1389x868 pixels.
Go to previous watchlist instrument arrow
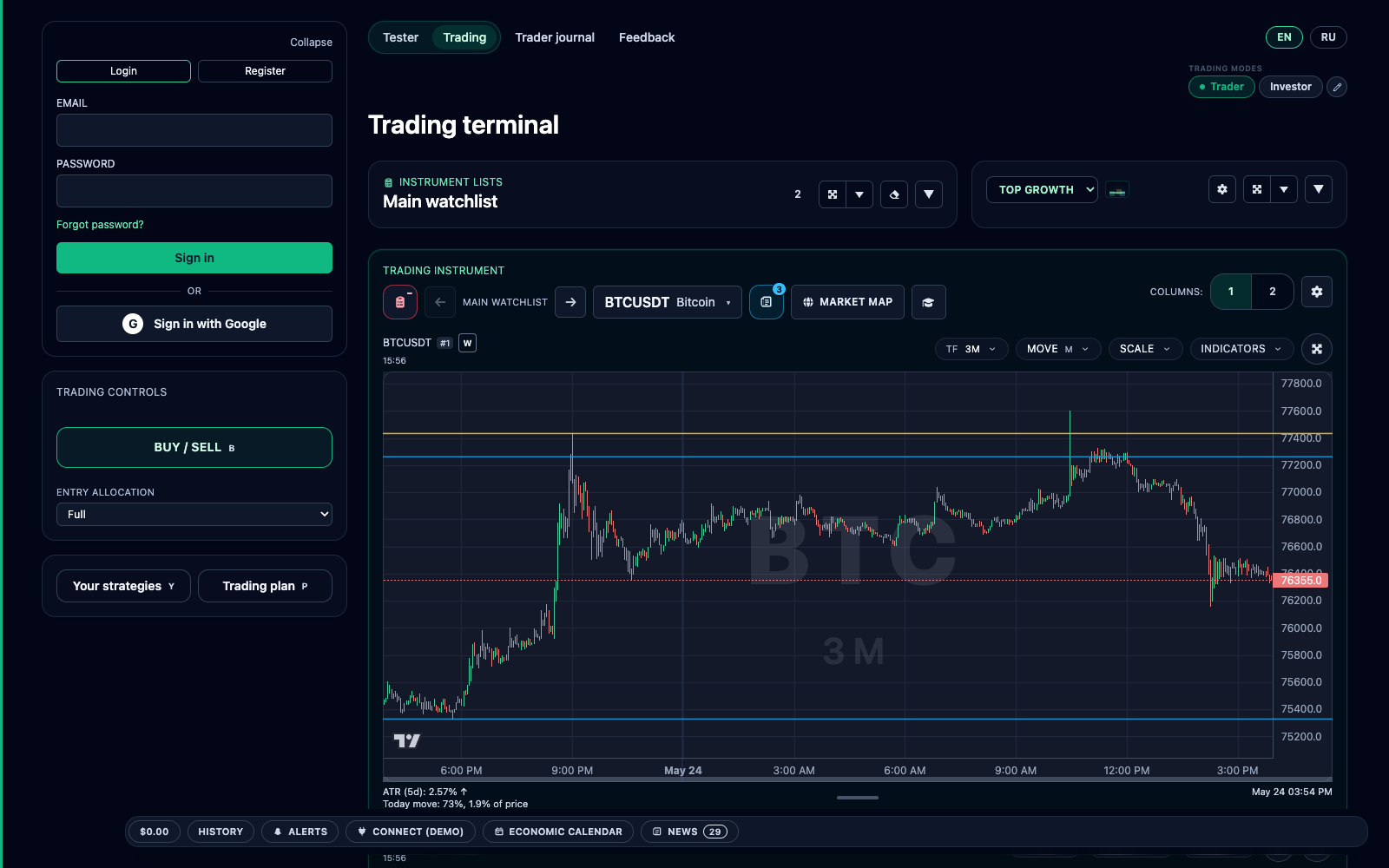pos(440,302)
